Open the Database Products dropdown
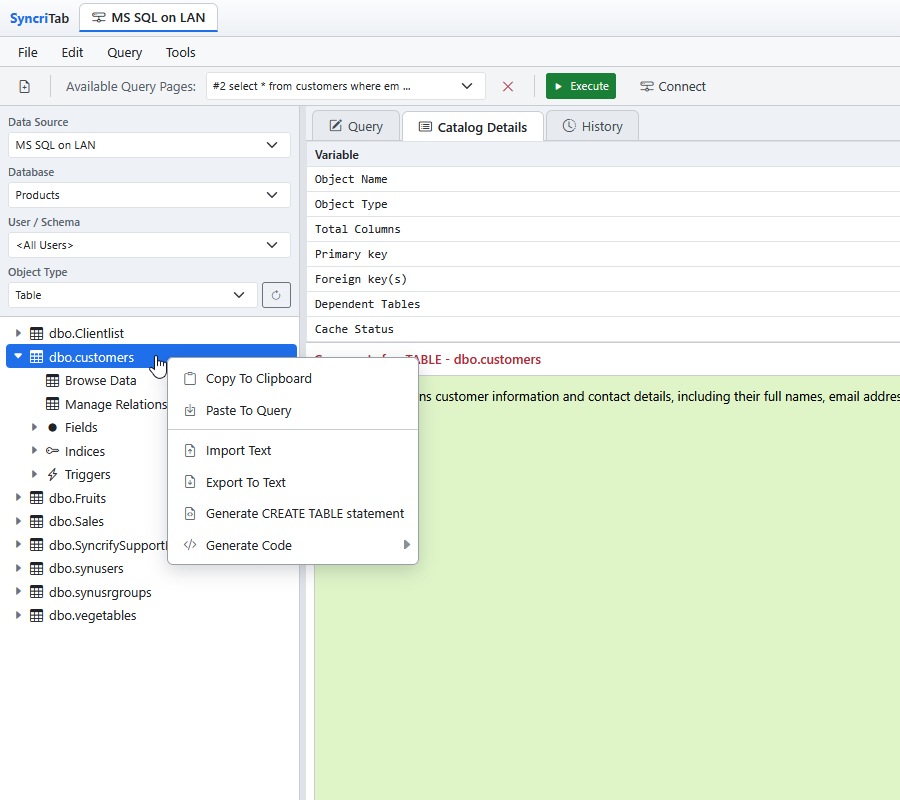900x800 pixels. coord(149,195)
